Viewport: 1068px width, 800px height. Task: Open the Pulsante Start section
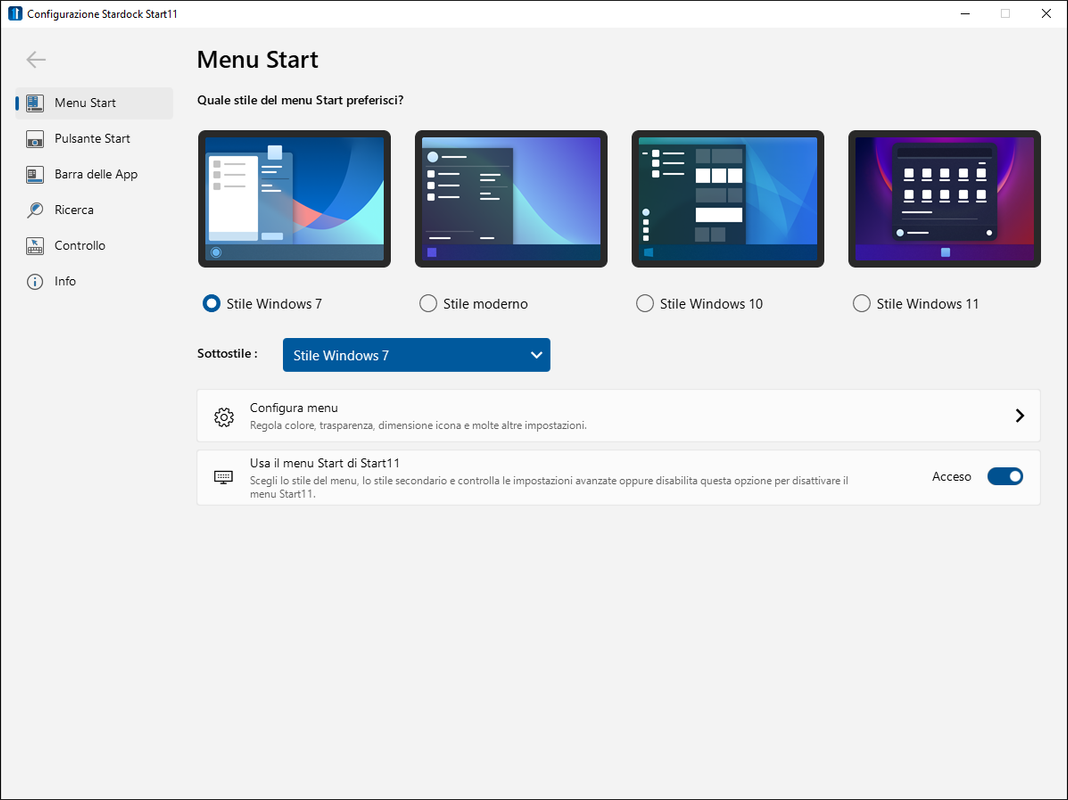[x=94, y=139]
